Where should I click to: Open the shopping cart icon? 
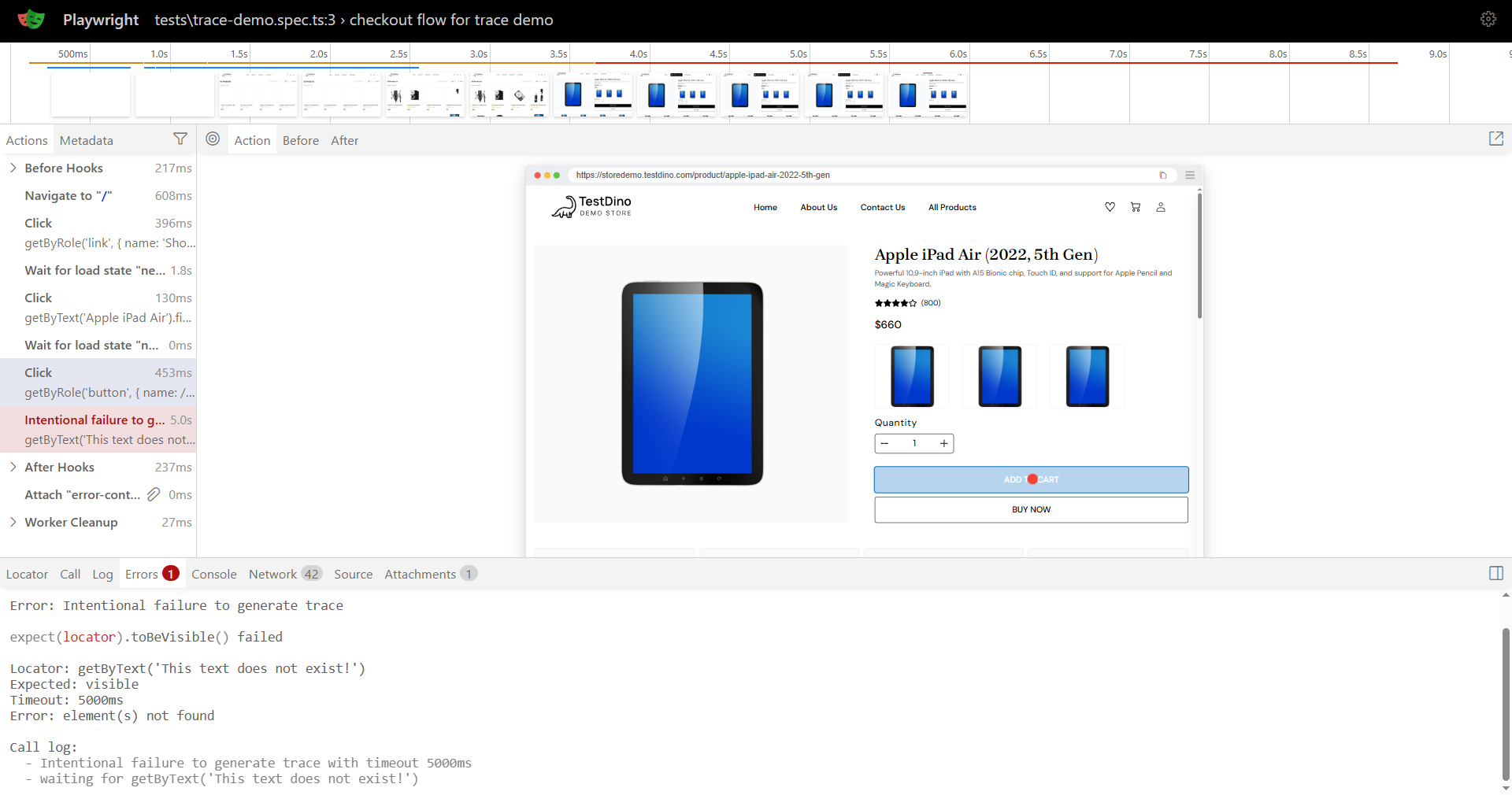(x=1135, y=207)
